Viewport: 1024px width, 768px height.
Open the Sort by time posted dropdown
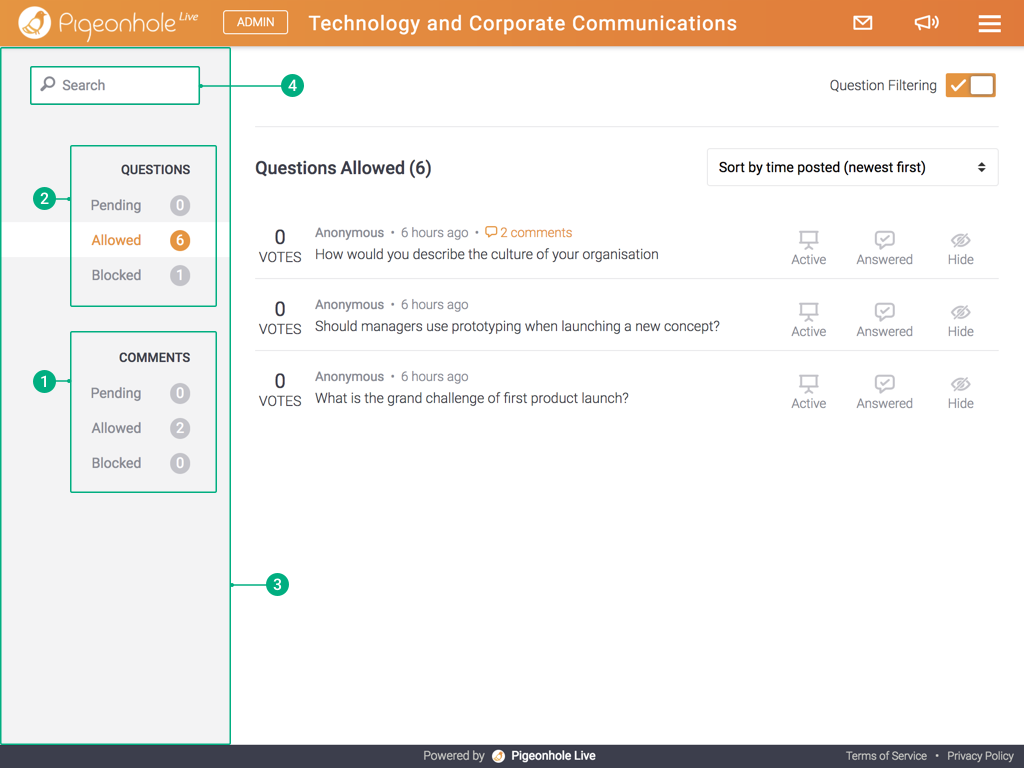pos(852,167)
